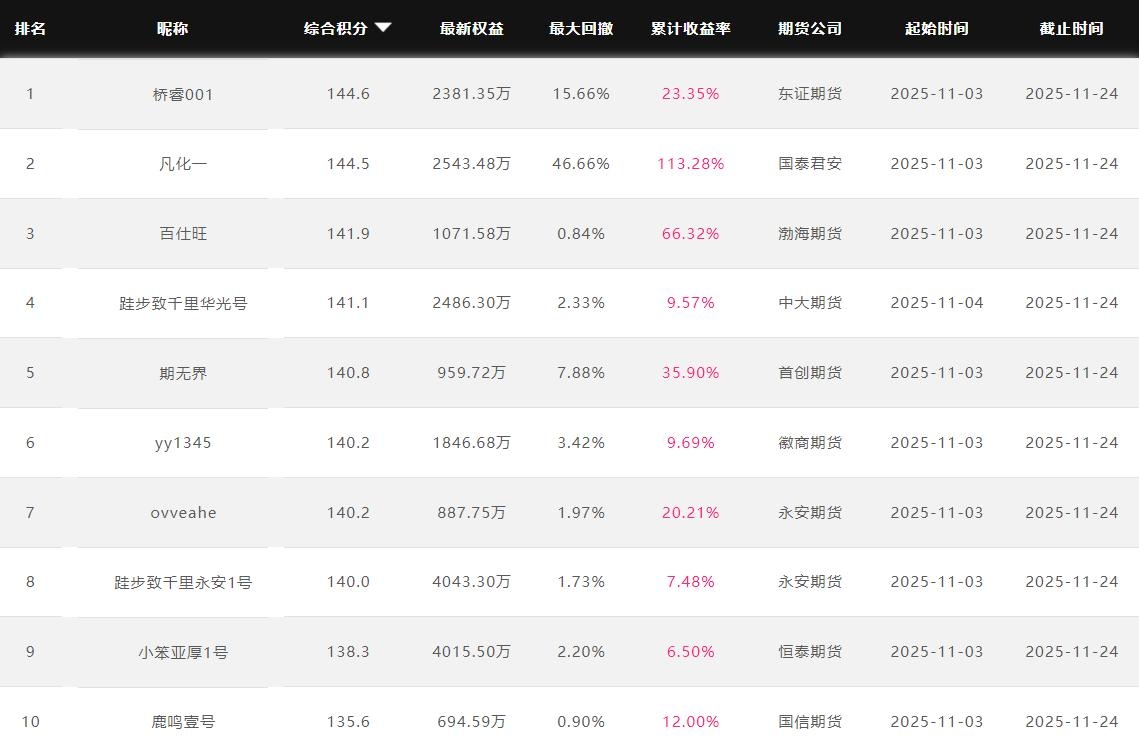
Task: Click the 累计收益率 column header
Action: point(690,28)
